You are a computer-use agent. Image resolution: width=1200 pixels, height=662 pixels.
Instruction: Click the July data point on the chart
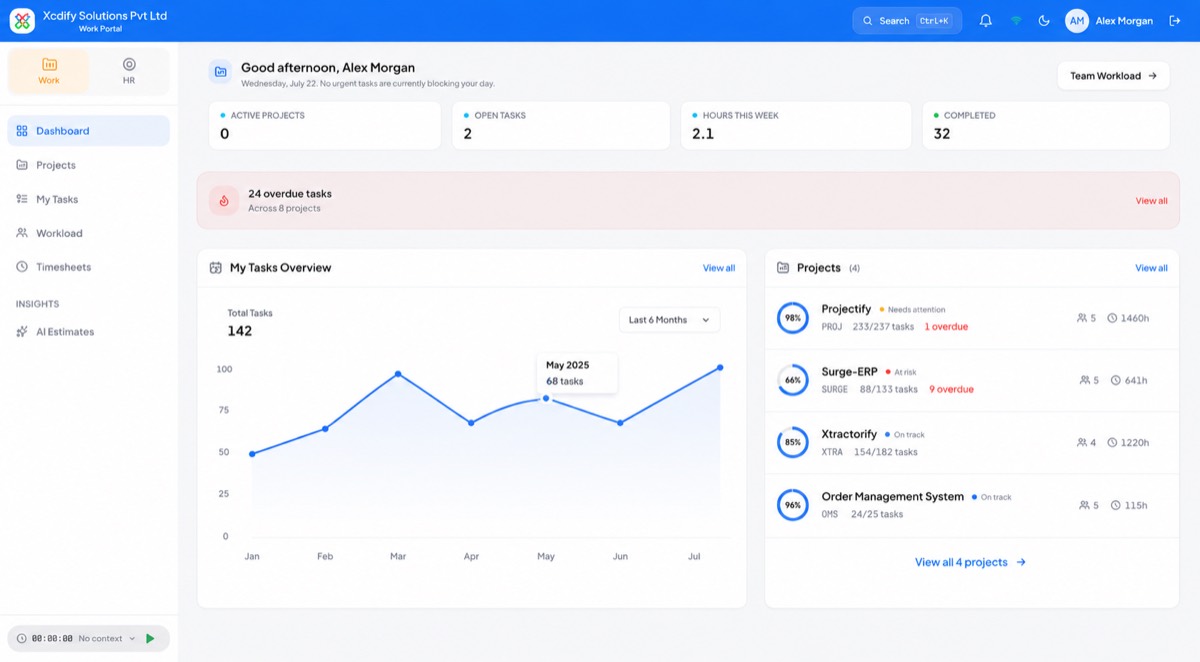(x=720, y=368)
